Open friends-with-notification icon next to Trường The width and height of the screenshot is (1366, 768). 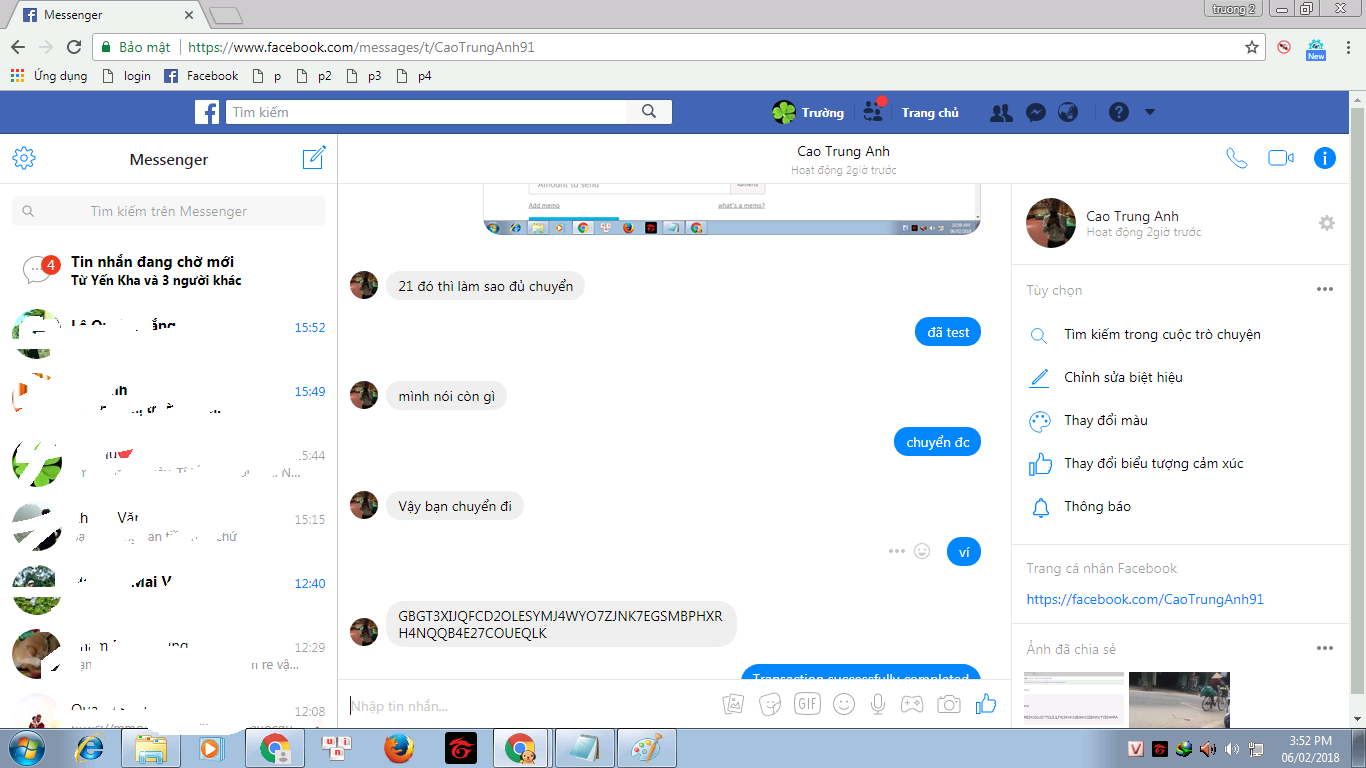pyautogui.click(x=873, y=111)
